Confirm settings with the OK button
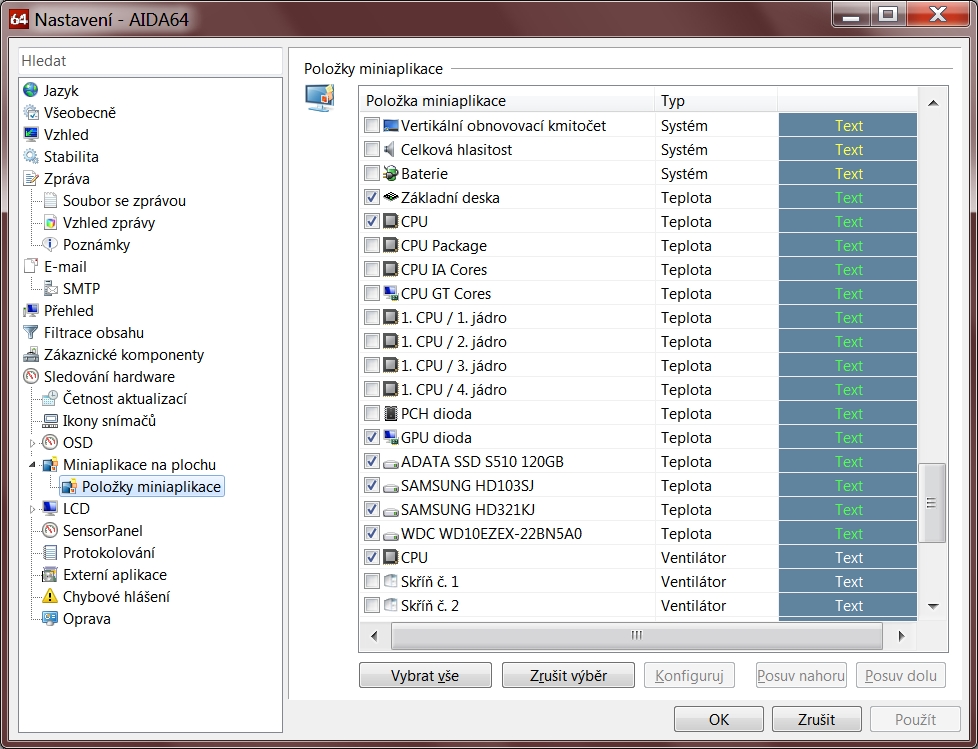Image resolution: width=978 pixels, height=749 pixels. tap(719, 719)
